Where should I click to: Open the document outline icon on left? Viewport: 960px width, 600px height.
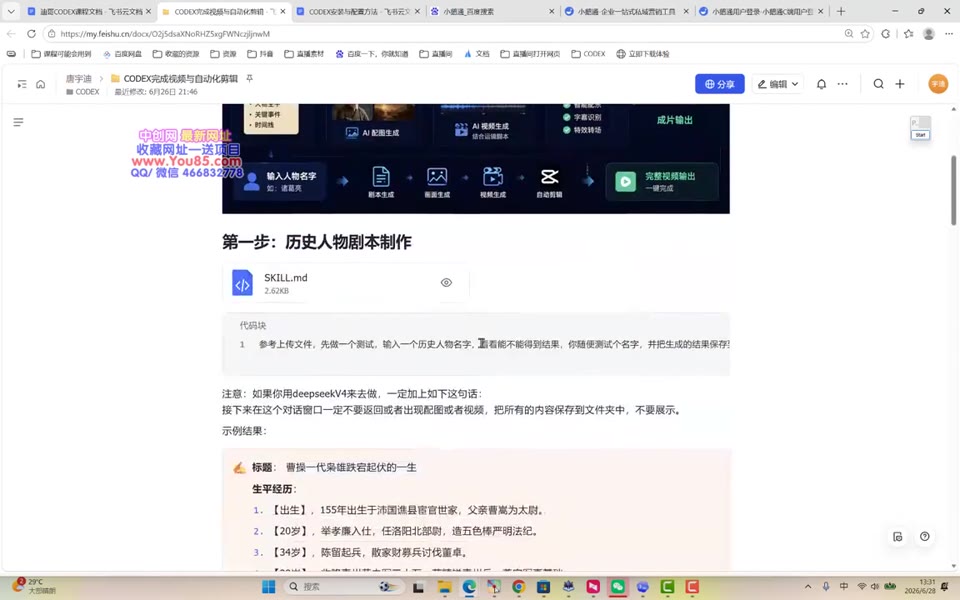click(x=18, y=122)
